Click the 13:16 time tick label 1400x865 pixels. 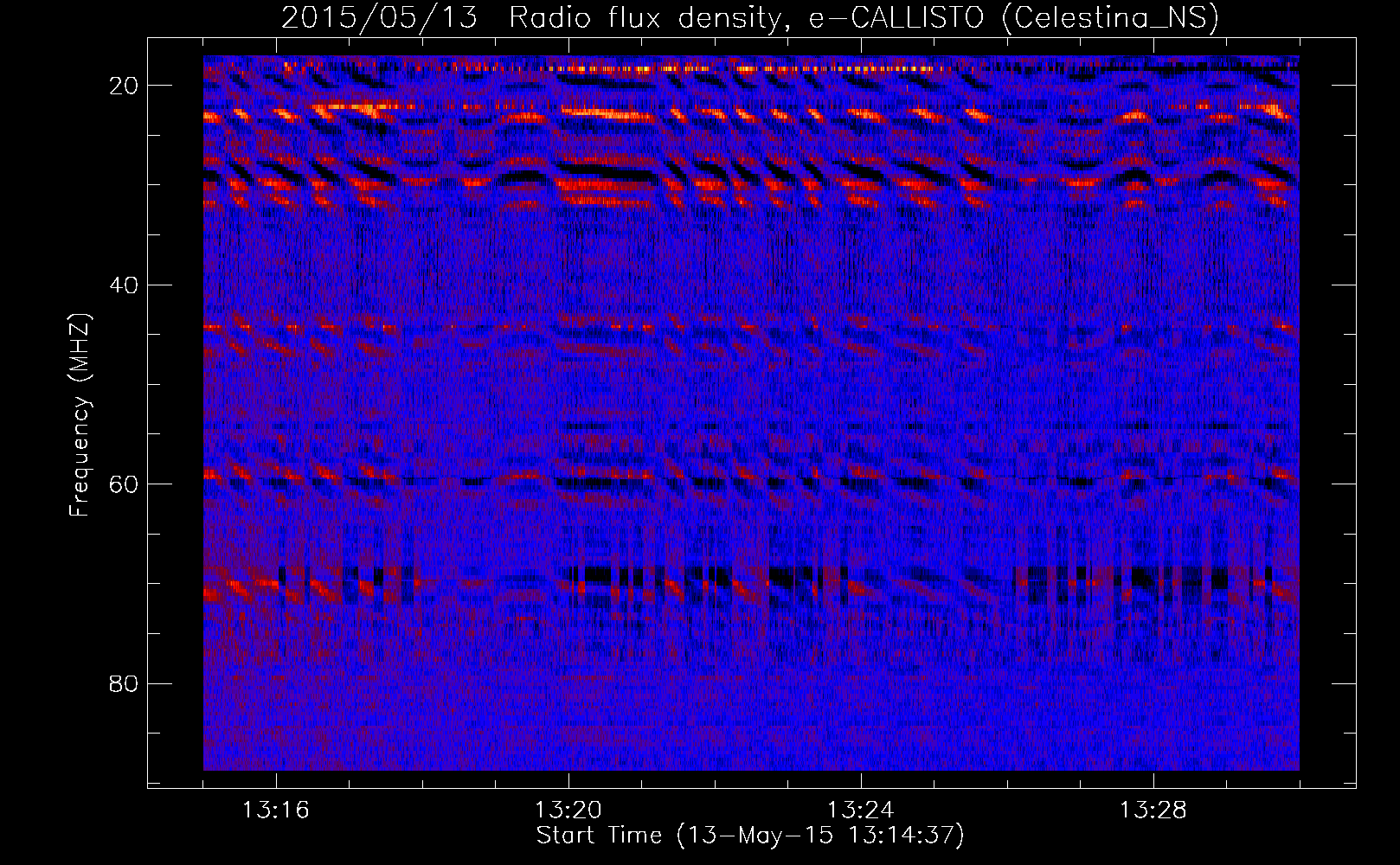coord(276,811)
